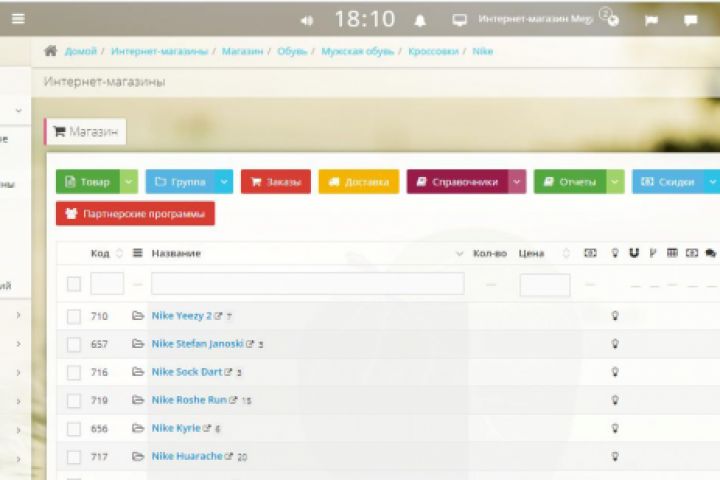Open the Группа button dropdown arrow
The width and height of the screenshot is (720, 480).
(x=224, y=182)
